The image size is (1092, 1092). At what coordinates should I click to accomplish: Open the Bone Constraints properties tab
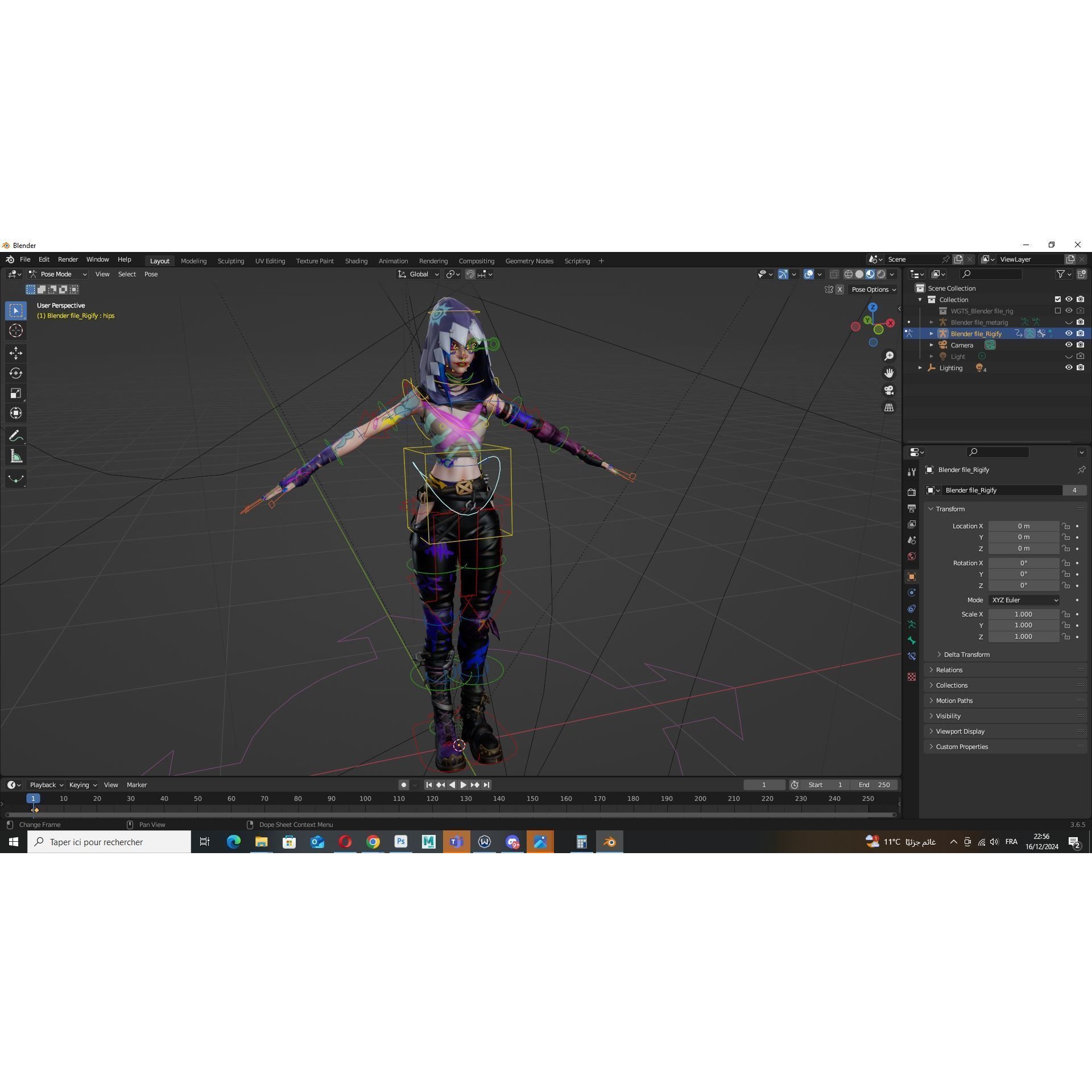tap(912, 656)
